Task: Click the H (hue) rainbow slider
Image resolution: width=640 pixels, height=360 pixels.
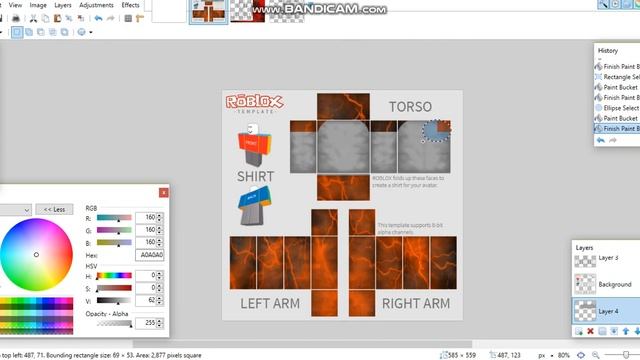Action: [x=114, y=276]
